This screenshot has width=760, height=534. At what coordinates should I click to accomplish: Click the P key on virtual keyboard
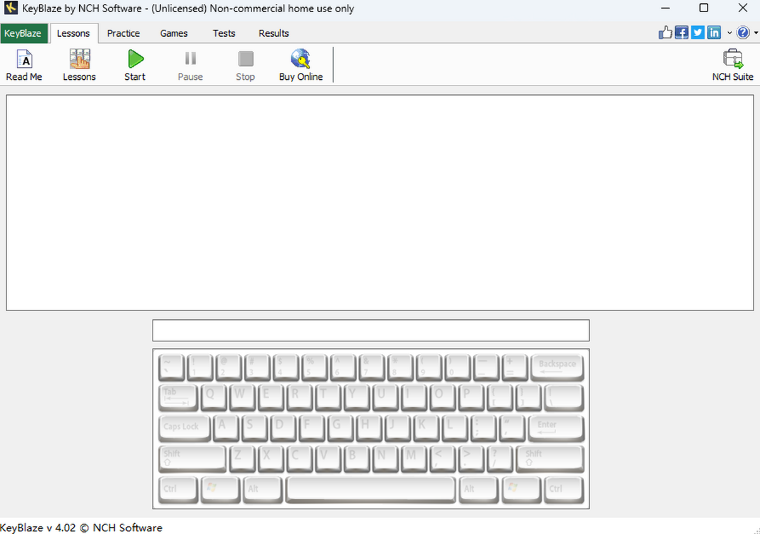point(471,397)
